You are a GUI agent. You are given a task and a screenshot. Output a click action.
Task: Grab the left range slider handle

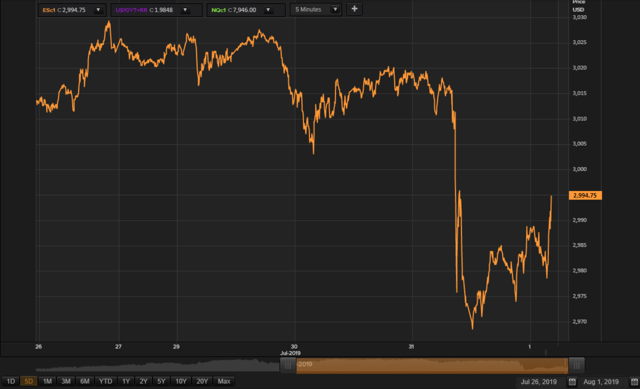(x=288, y=365)
